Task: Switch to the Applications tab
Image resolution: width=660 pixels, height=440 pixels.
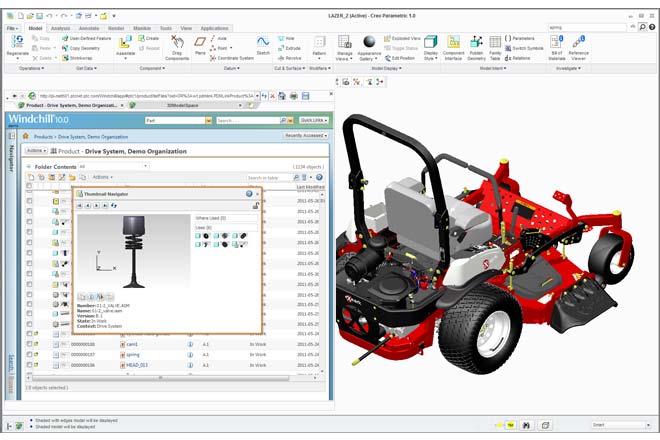Action: pyautogui.click(x=214, y=28)
